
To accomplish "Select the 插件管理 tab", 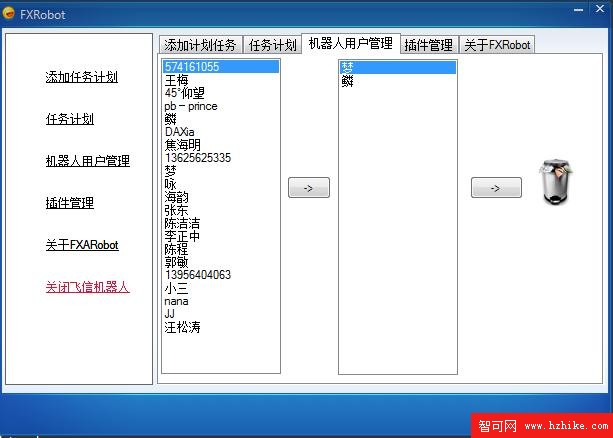I will (x=428, y=45).
